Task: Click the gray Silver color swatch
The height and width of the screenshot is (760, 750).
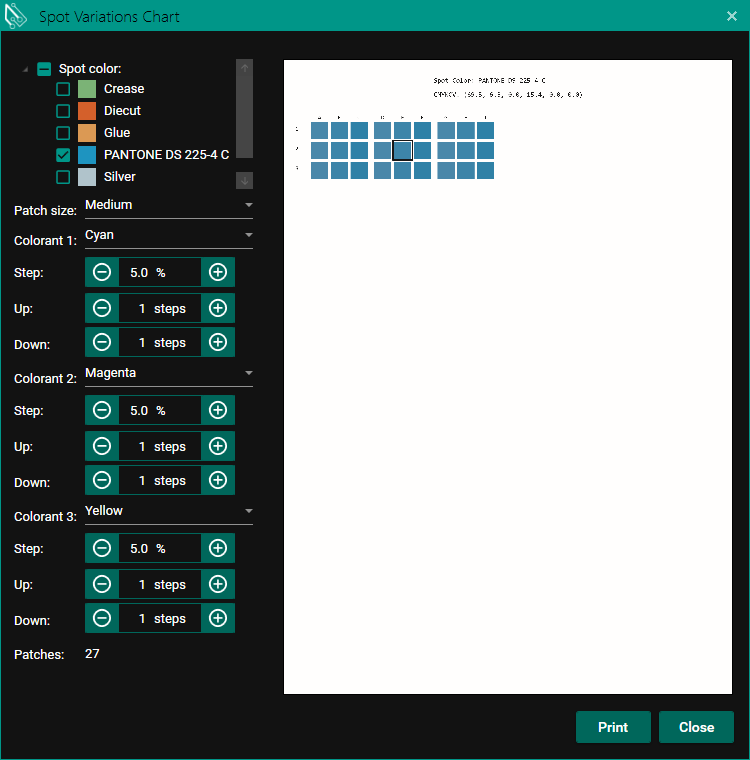Action: pyautogui.click(x=87, y=177)
